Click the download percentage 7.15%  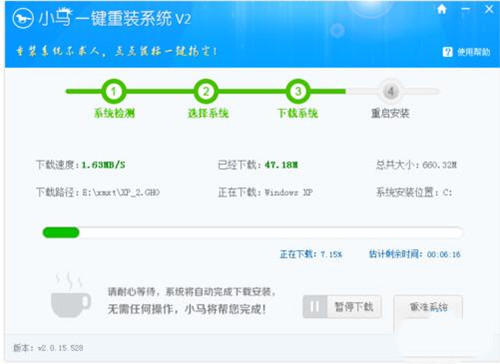331,254
